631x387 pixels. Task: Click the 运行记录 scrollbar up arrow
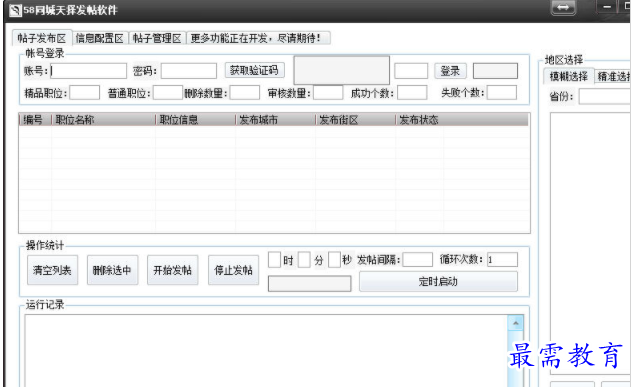click(516, 323)
